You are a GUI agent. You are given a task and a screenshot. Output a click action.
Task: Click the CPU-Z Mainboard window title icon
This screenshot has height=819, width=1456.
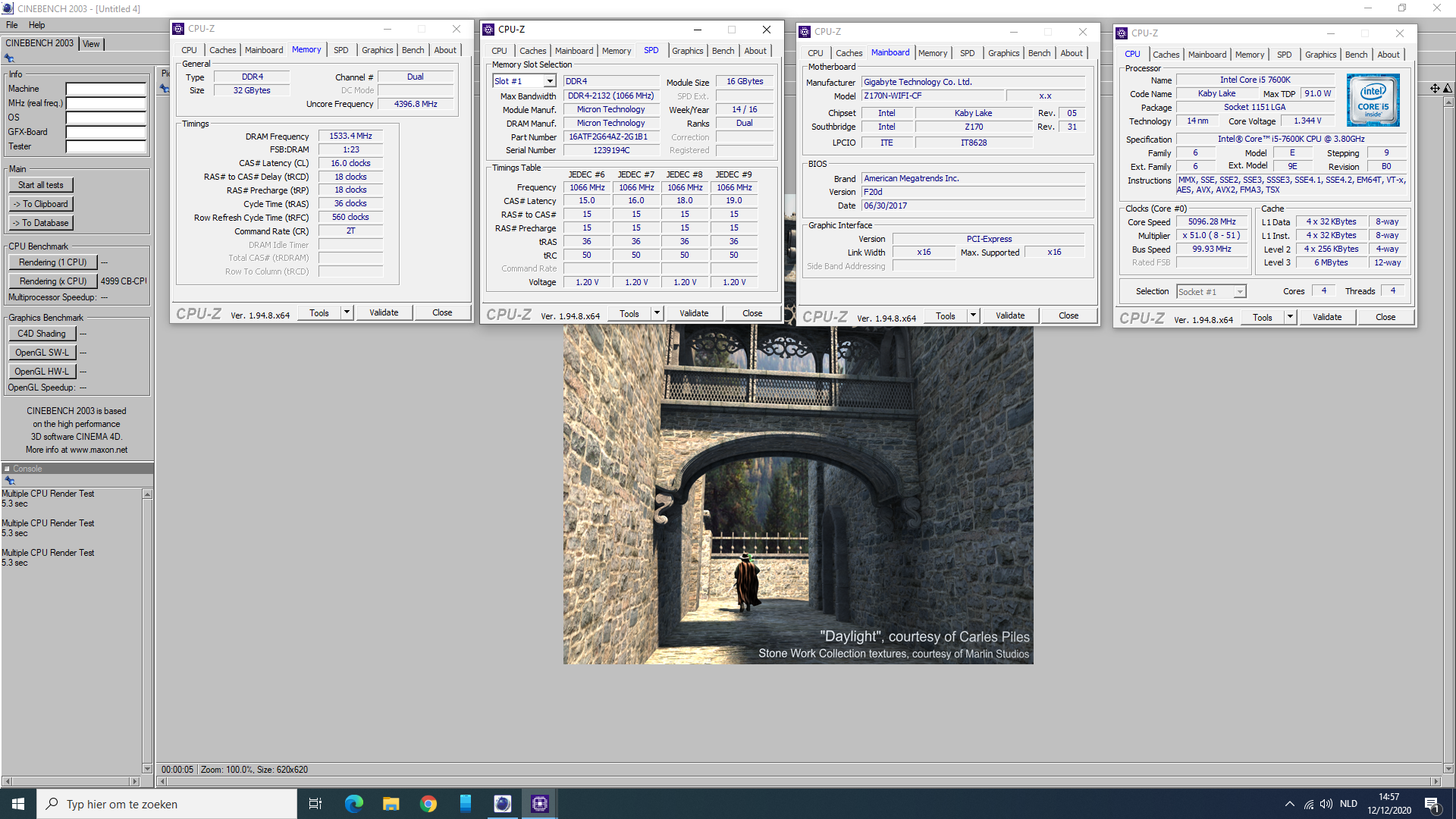point(805,32)
